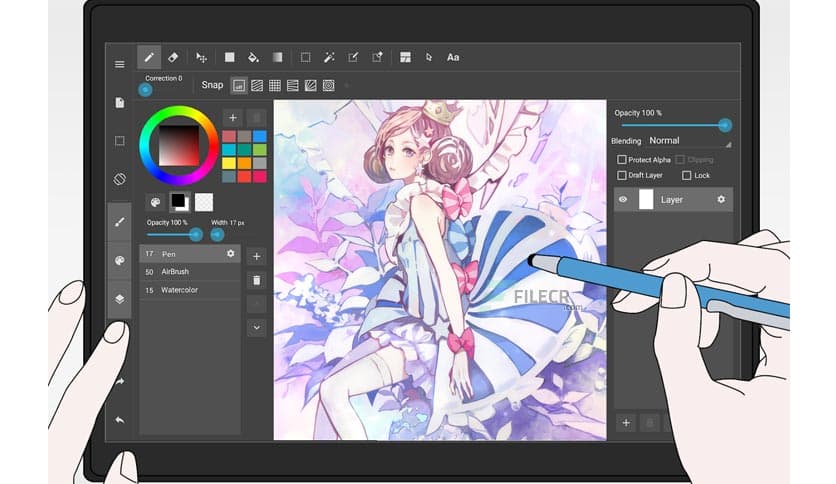Click the brush Opacity slider handle

point(196,235)
